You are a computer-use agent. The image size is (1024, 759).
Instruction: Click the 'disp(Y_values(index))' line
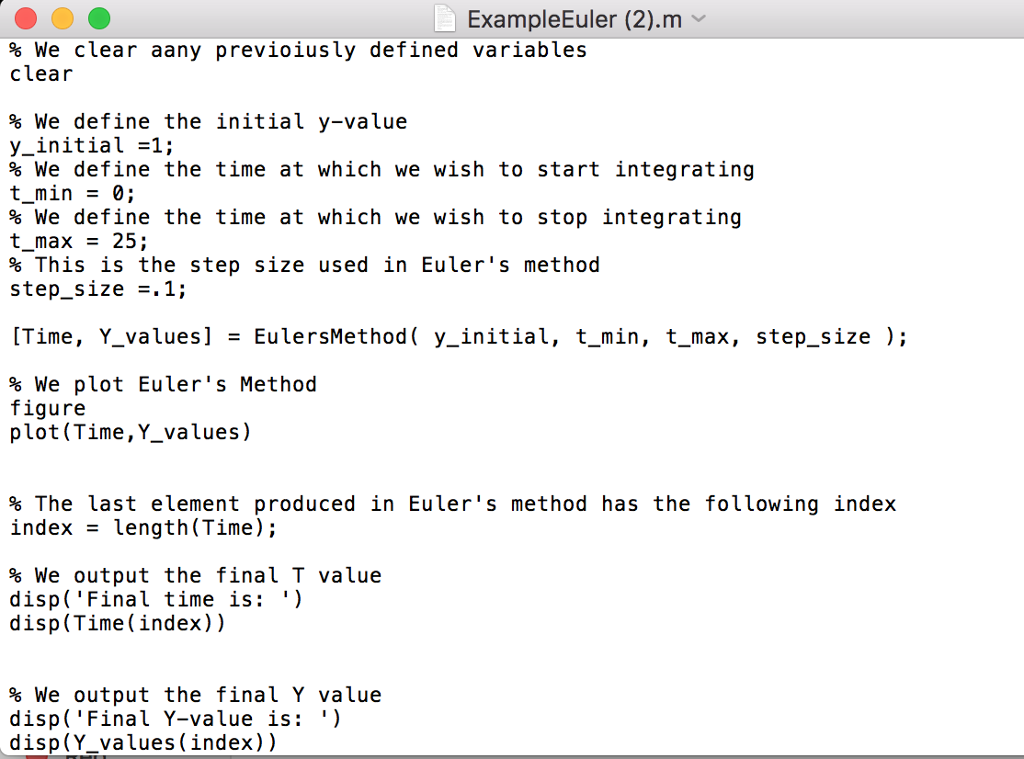143,743
